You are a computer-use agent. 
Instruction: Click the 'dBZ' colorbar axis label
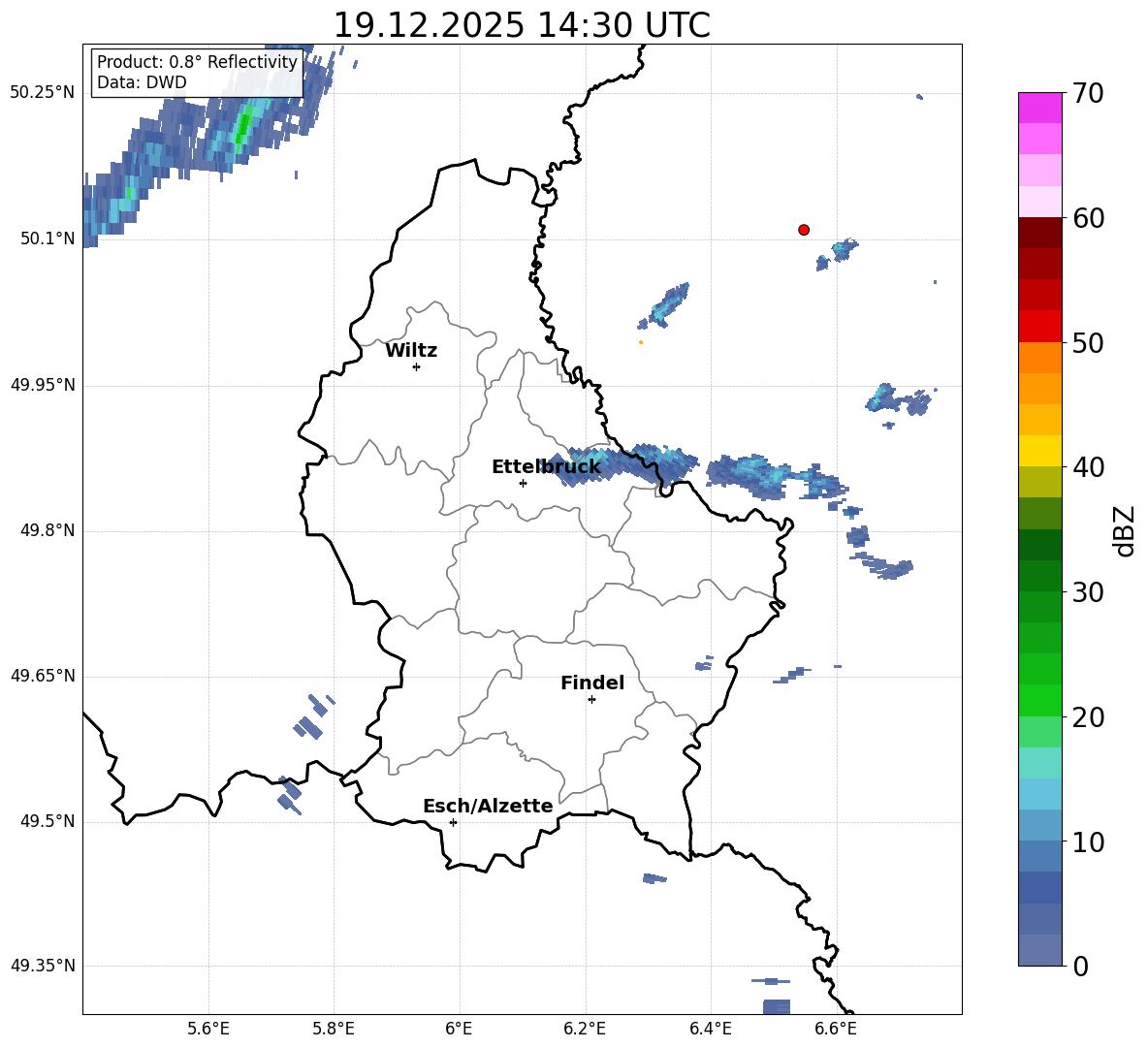(1125, 530)
